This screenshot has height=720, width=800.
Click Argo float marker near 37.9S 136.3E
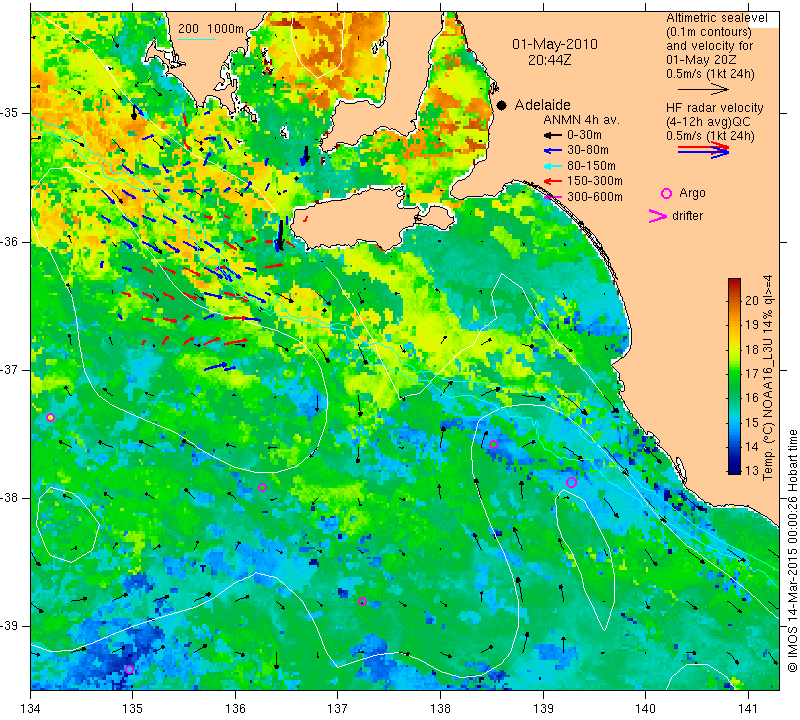[x=262, y=487]
